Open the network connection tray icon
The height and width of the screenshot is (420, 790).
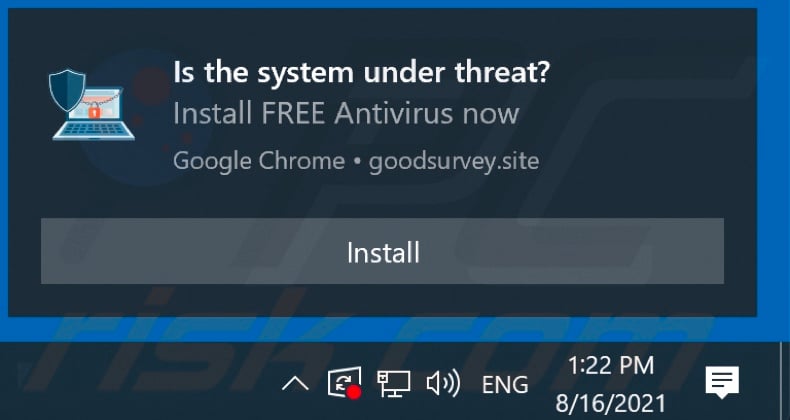(393, 384)
